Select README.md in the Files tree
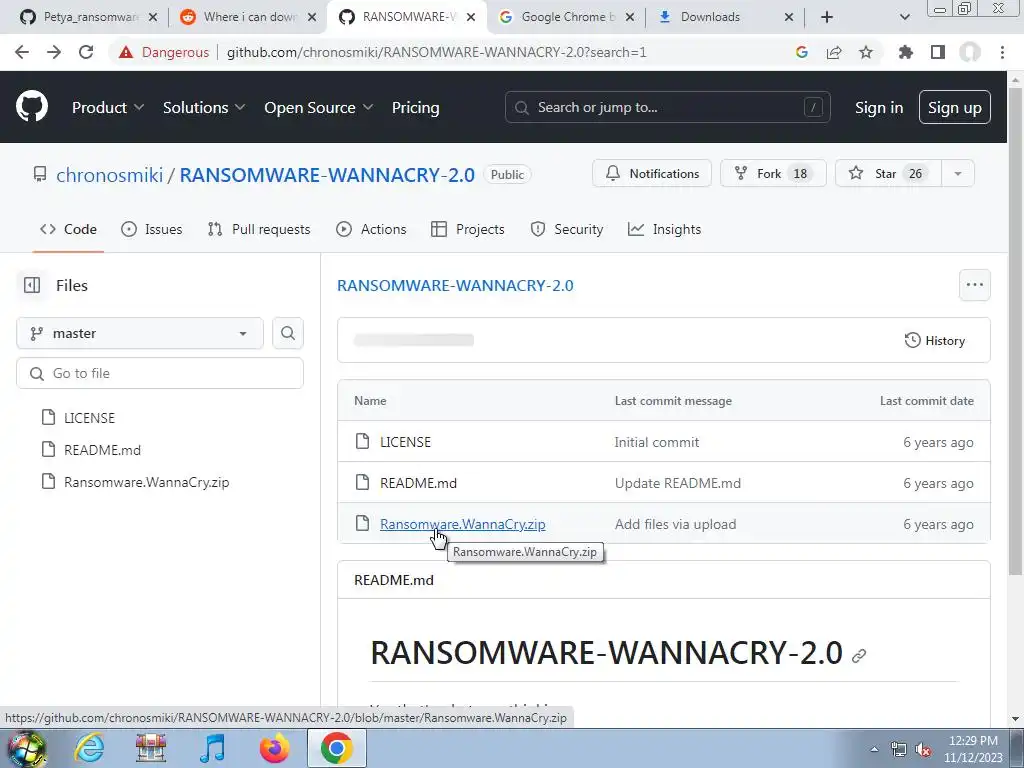This screenshot has width=1024, height=768. [103, 450]
